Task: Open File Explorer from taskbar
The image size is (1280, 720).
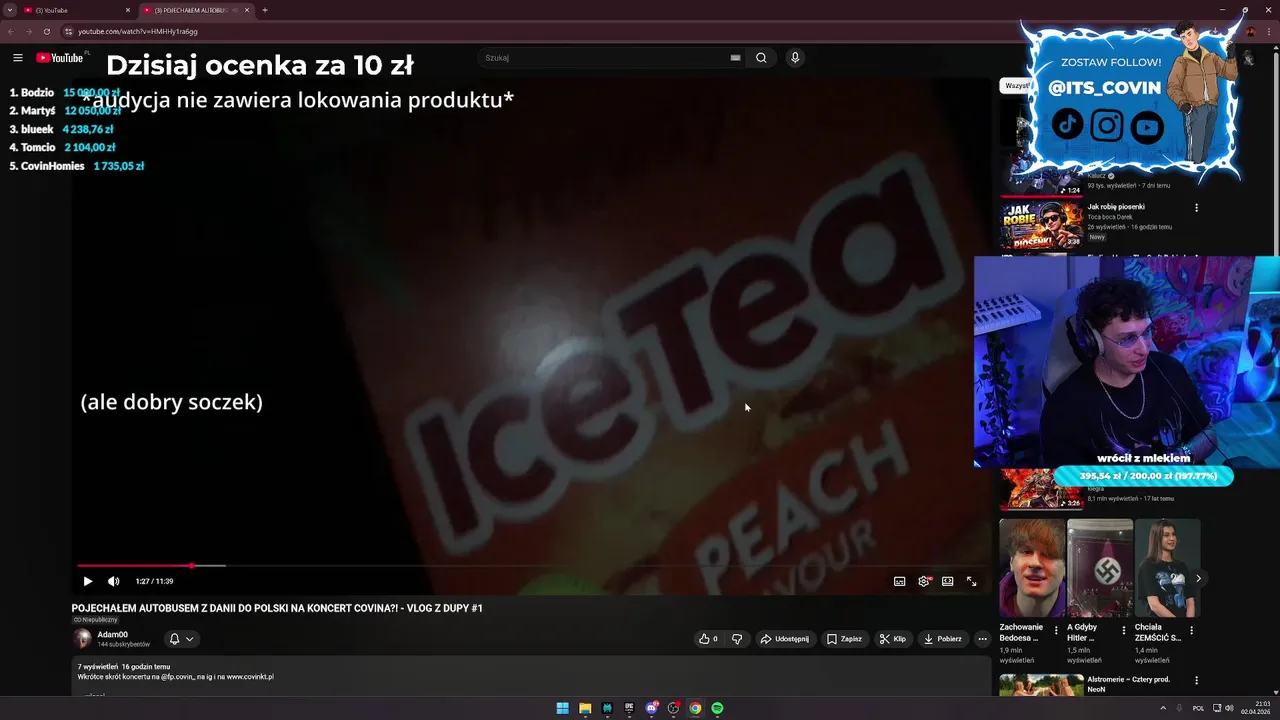Action: click(585, 708)
